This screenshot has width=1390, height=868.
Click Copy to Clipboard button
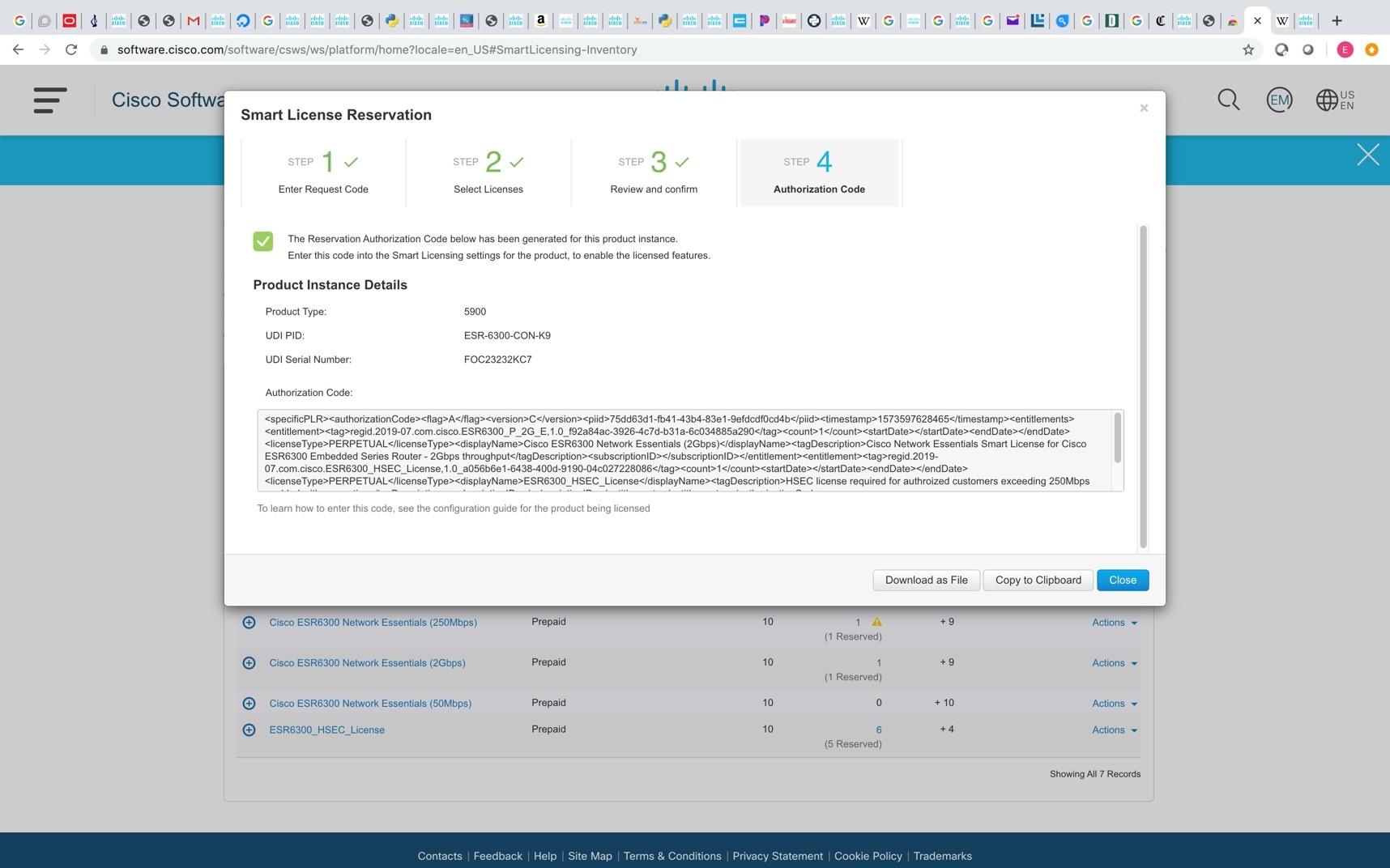1038,580
